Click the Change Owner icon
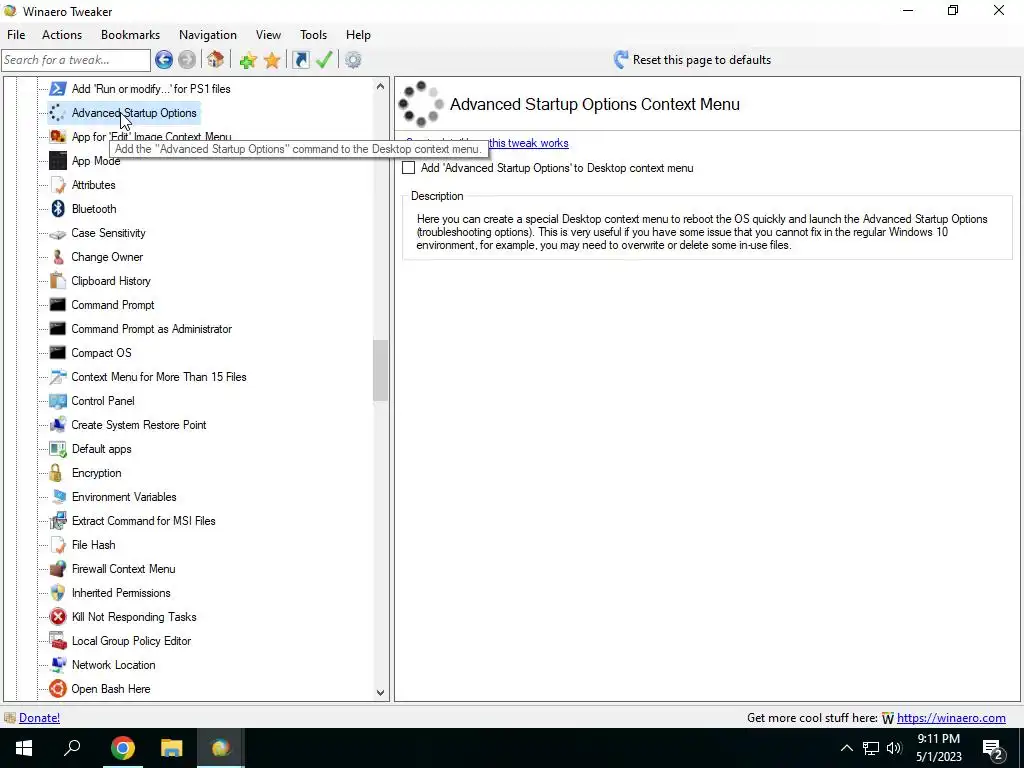 click(x=58, y=257)
